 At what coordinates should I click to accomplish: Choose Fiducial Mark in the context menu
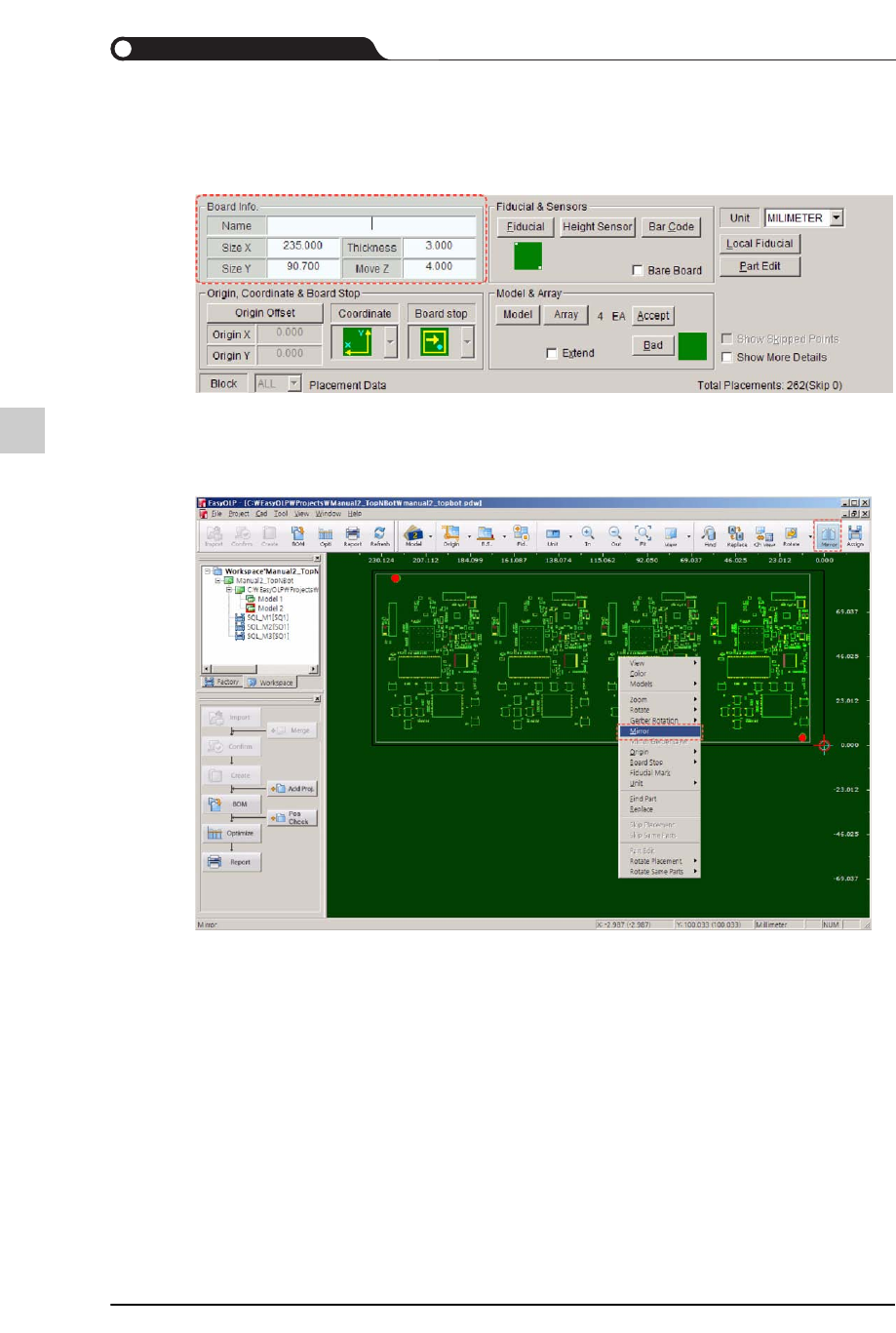click(x=660, y=772)
